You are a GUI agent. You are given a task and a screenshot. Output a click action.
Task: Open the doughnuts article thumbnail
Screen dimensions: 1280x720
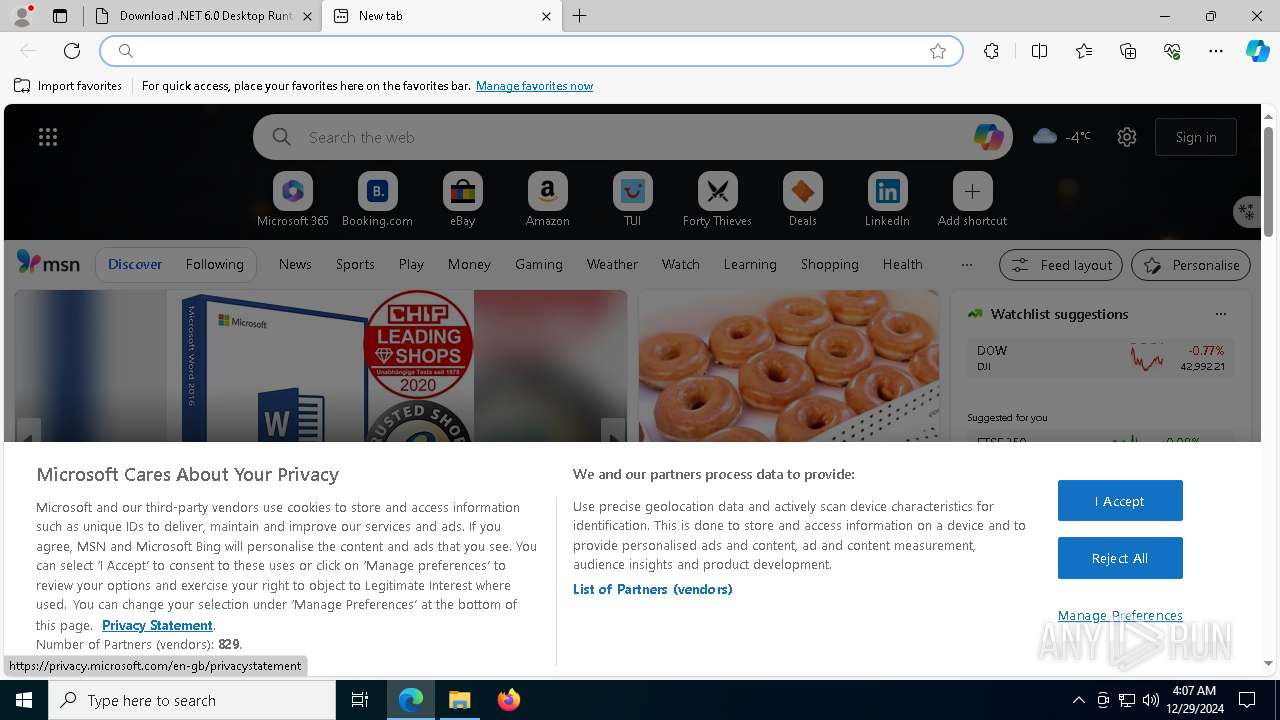789,366
